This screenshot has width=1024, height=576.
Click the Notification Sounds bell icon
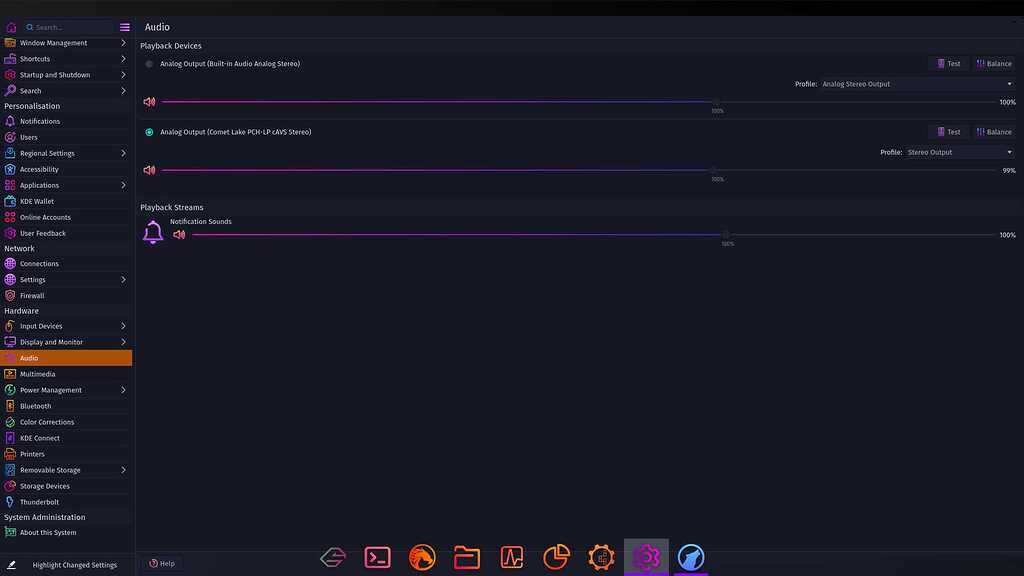153,232
